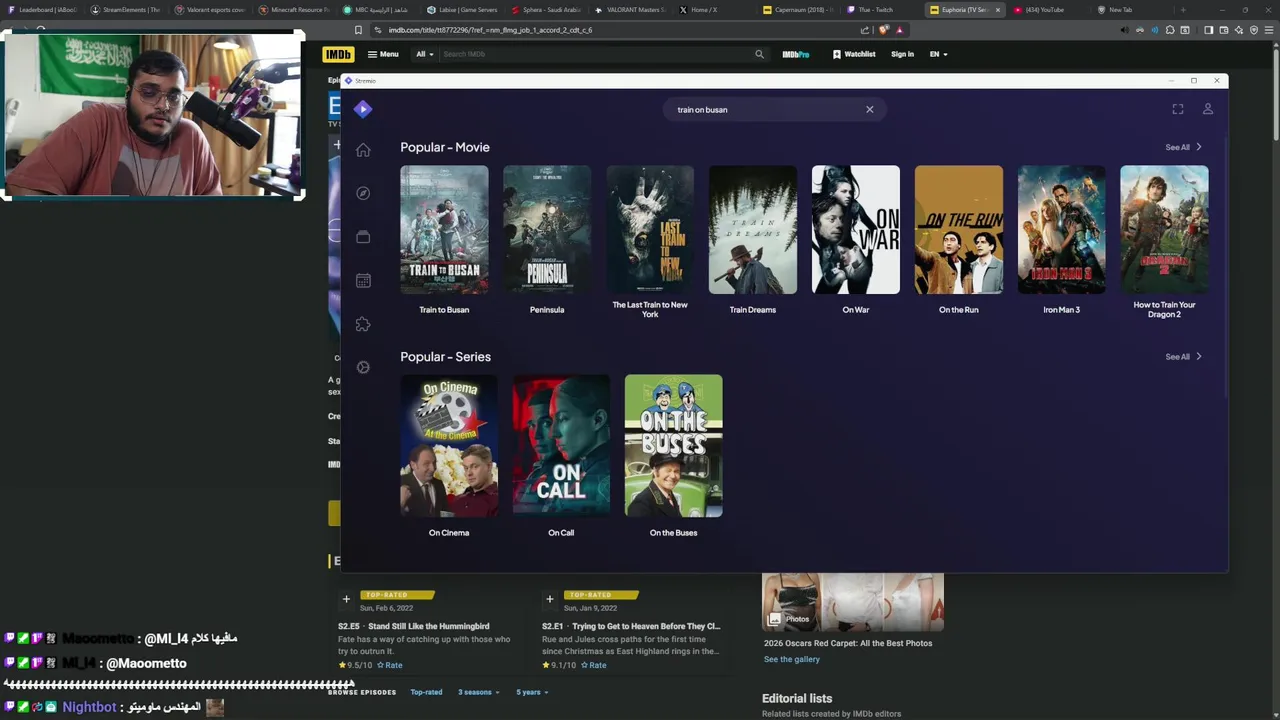The height and width of the screenshot is (720, 1280).
Task: Click the share icon in the address bar
Action: pyautogui.click(x=865, y=30)
